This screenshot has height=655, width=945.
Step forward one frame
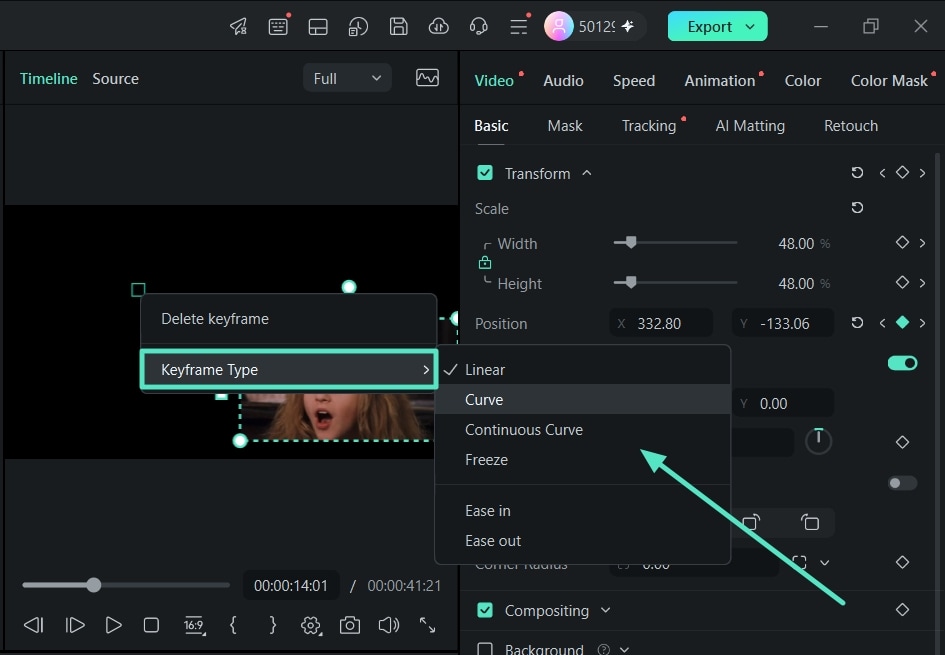[74, 625]
